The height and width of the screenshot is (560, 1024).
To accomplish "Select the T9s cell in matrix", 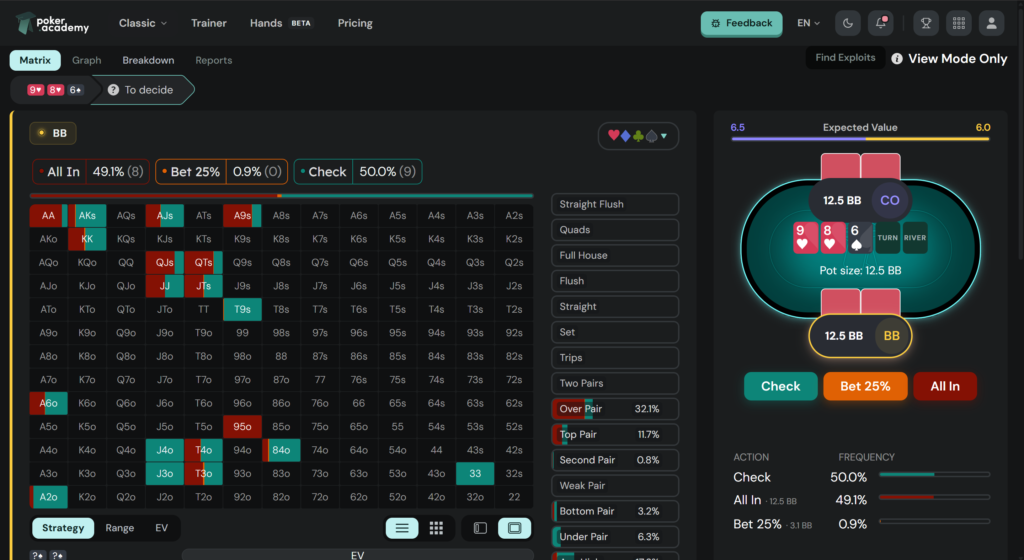I will click(242, 309).
